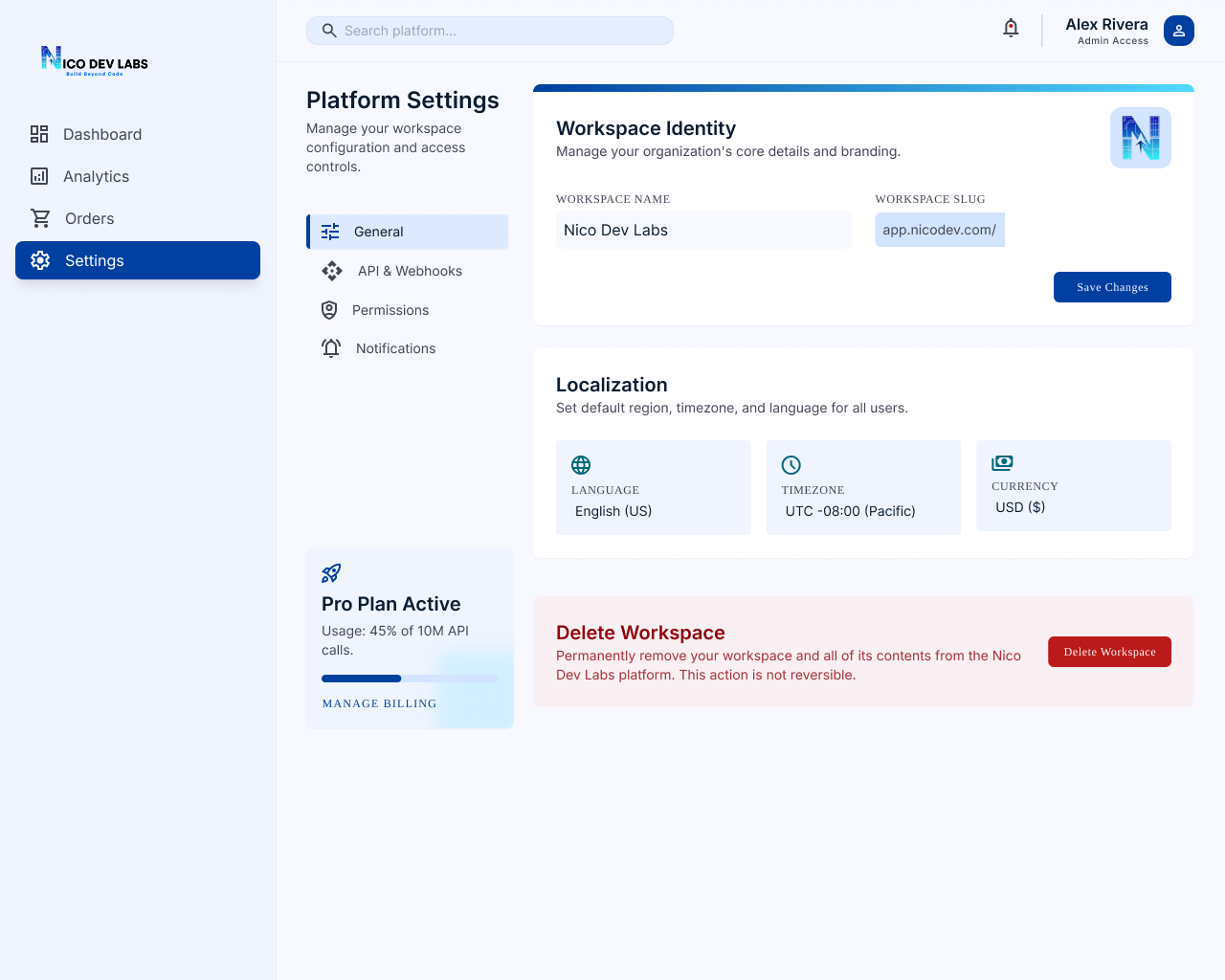This screenshot has width=1225, height=980.
Task: Click the Pro Plan rocket icon
Action: [x=331, y=573]
